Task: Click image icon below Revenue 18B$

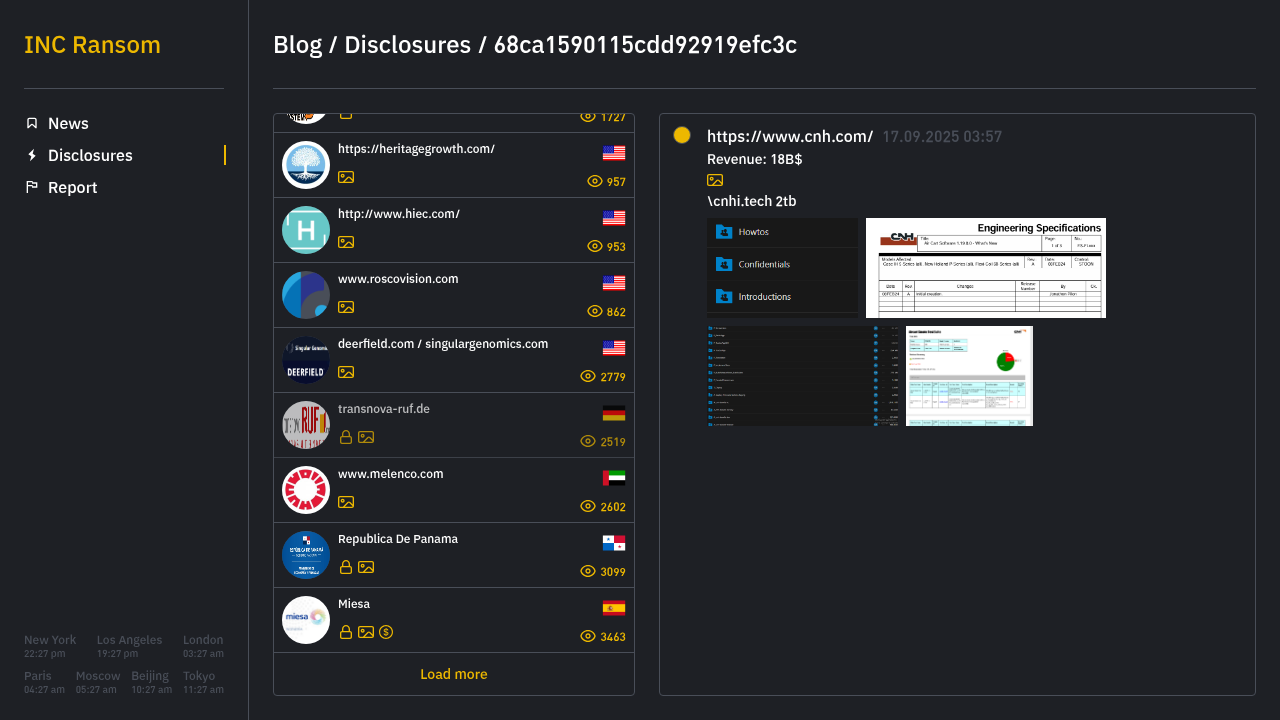Action: (x=715, y=180)
